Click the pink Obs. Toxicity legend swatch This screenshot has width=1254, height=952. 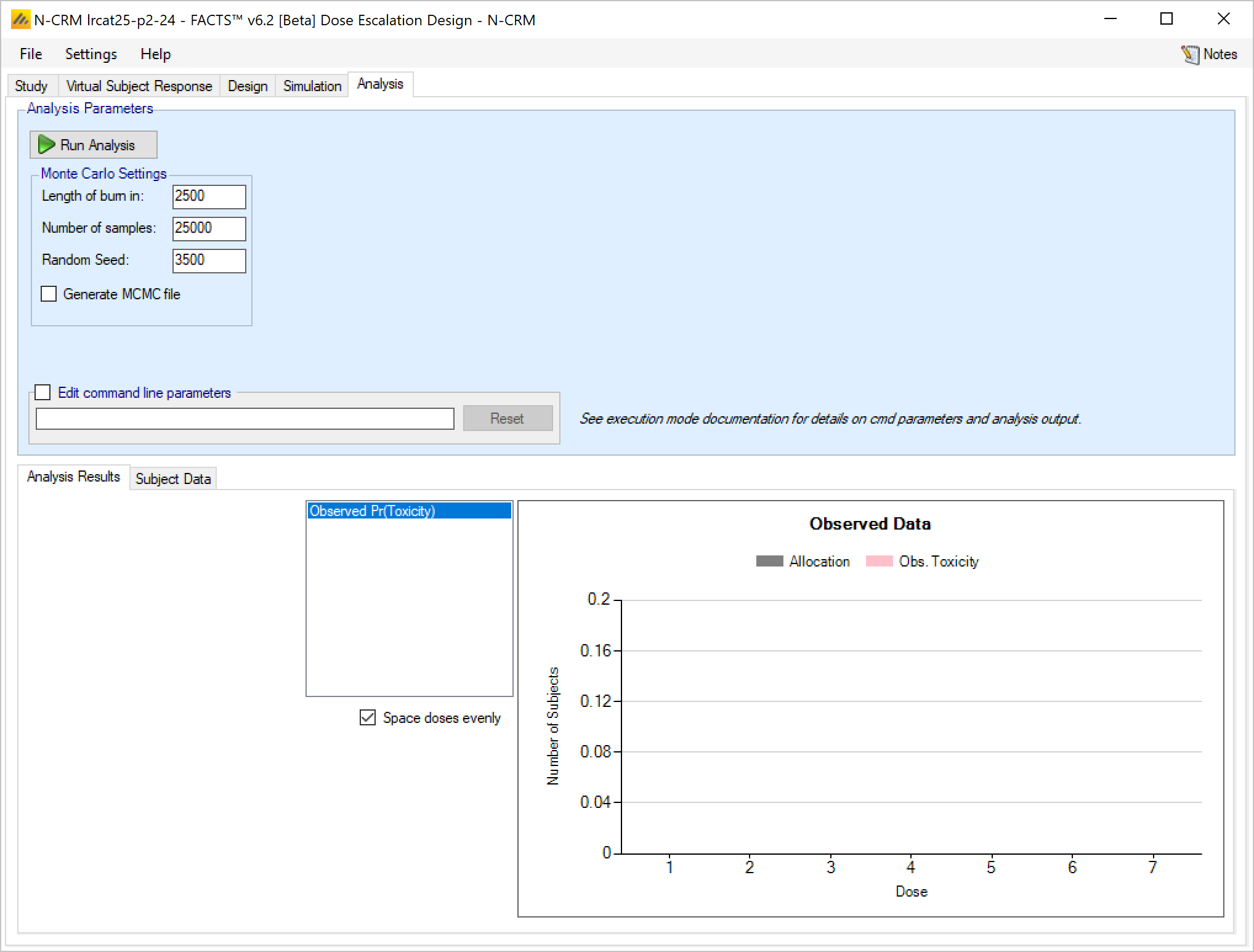879,561
